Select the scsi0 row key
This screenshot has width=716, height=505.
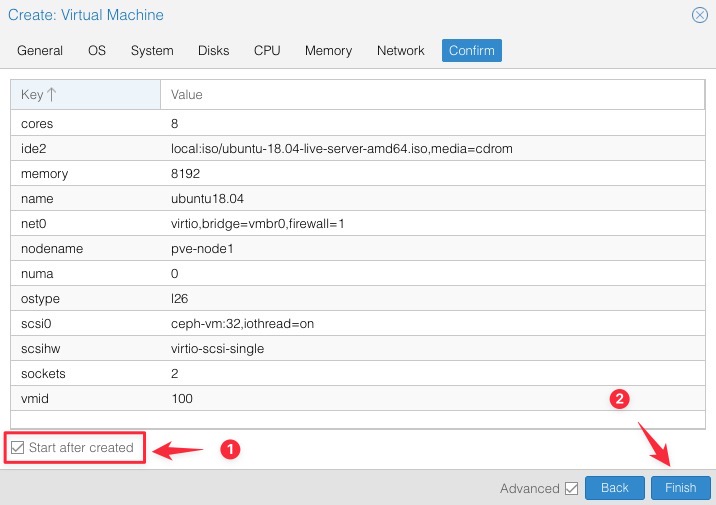(x=36, y=324)
